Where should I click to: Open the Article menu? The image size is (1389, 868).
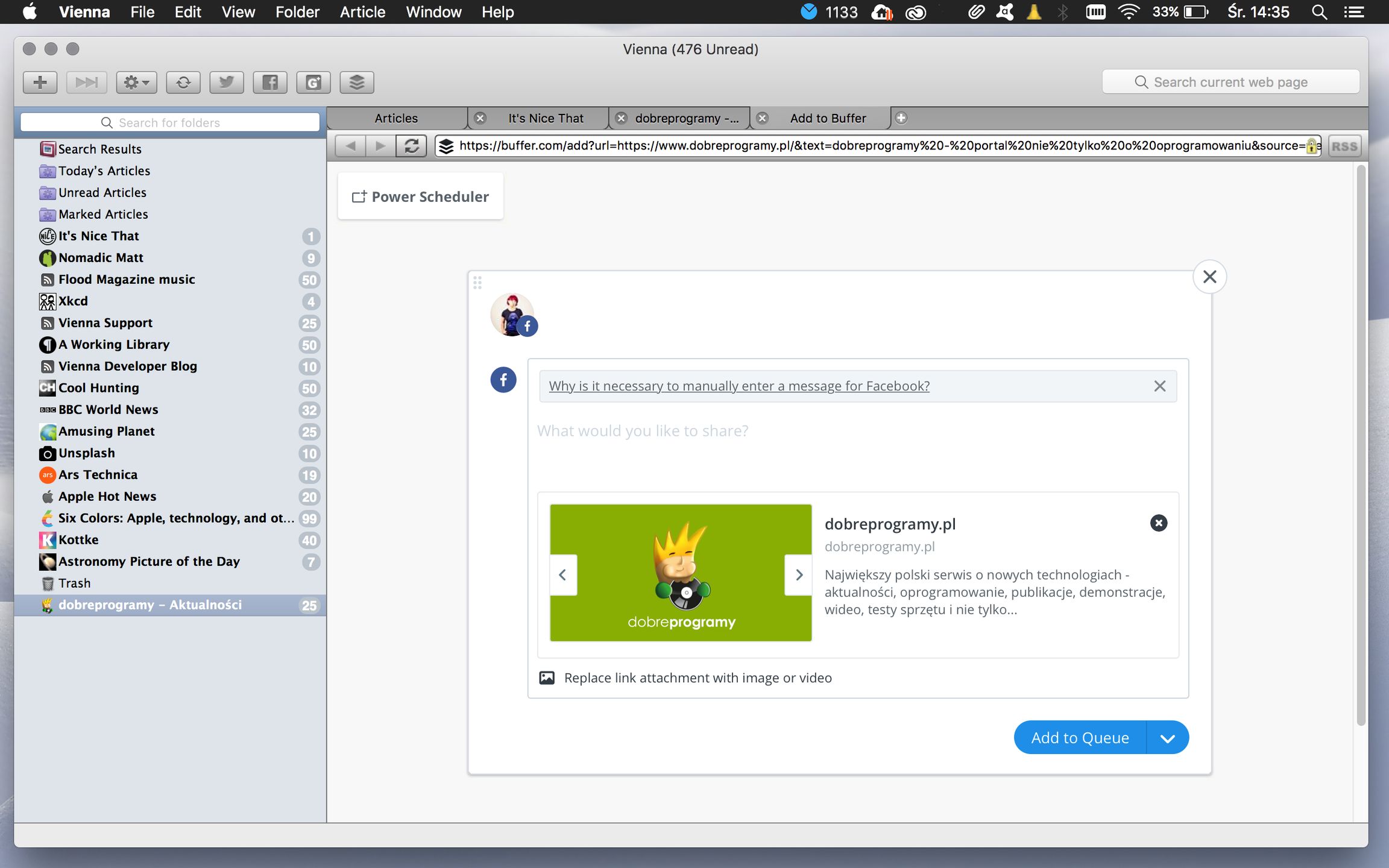click(362, 12)
